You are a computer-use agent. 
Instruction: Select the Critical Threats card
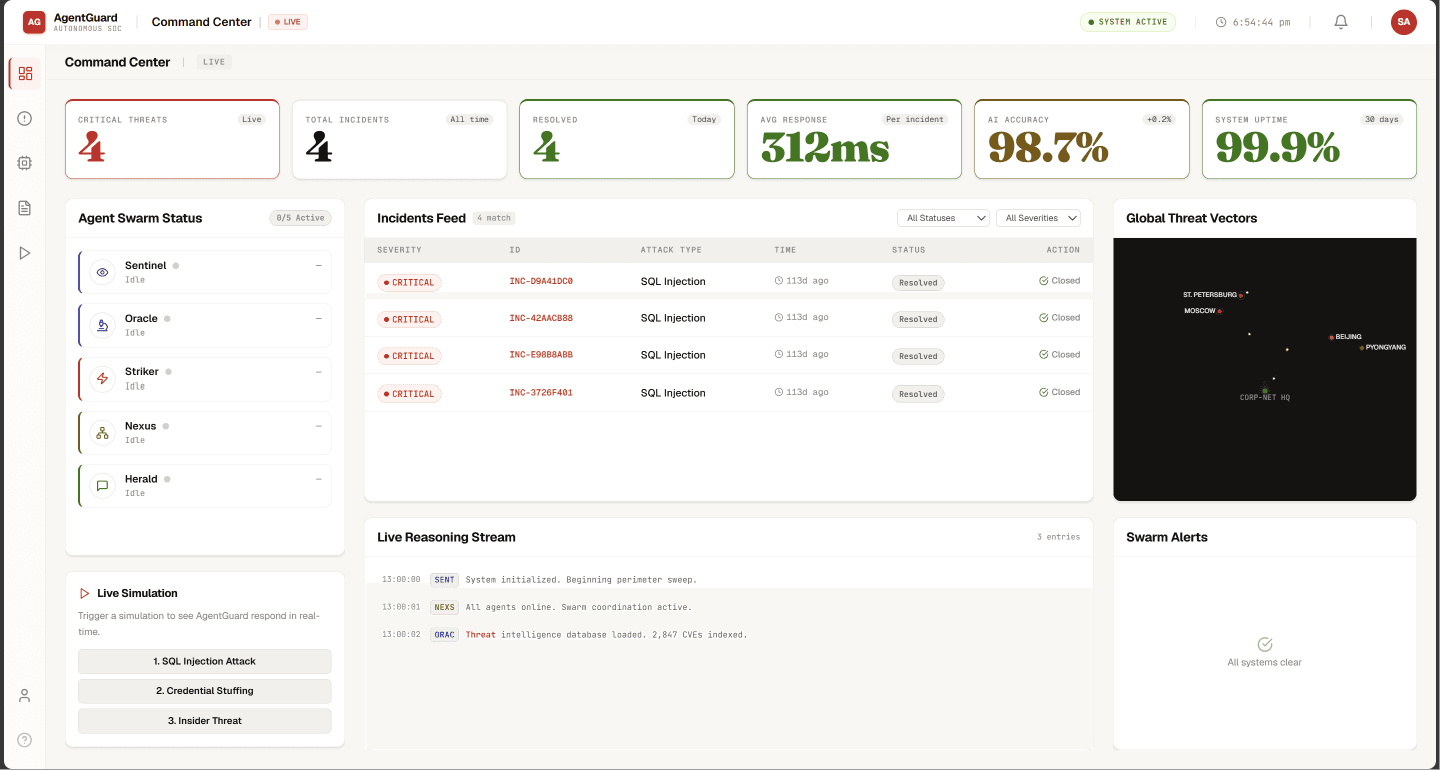172,139
